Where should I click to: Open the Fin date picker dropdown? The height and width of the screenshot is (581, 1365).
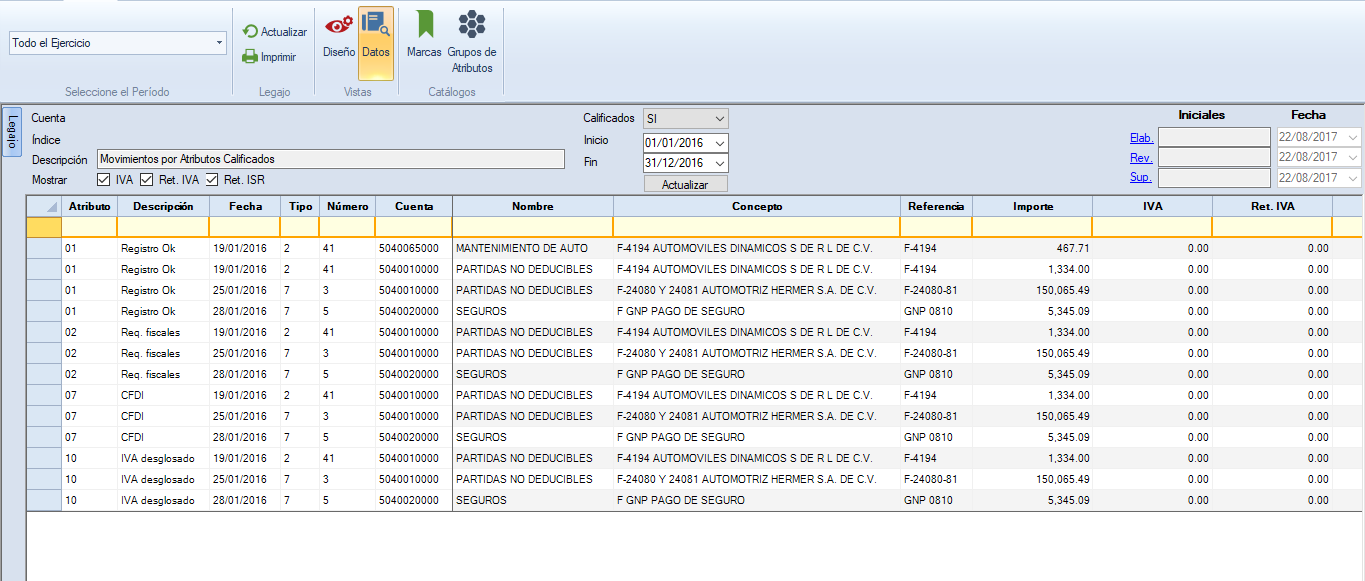tap(720, 163)
